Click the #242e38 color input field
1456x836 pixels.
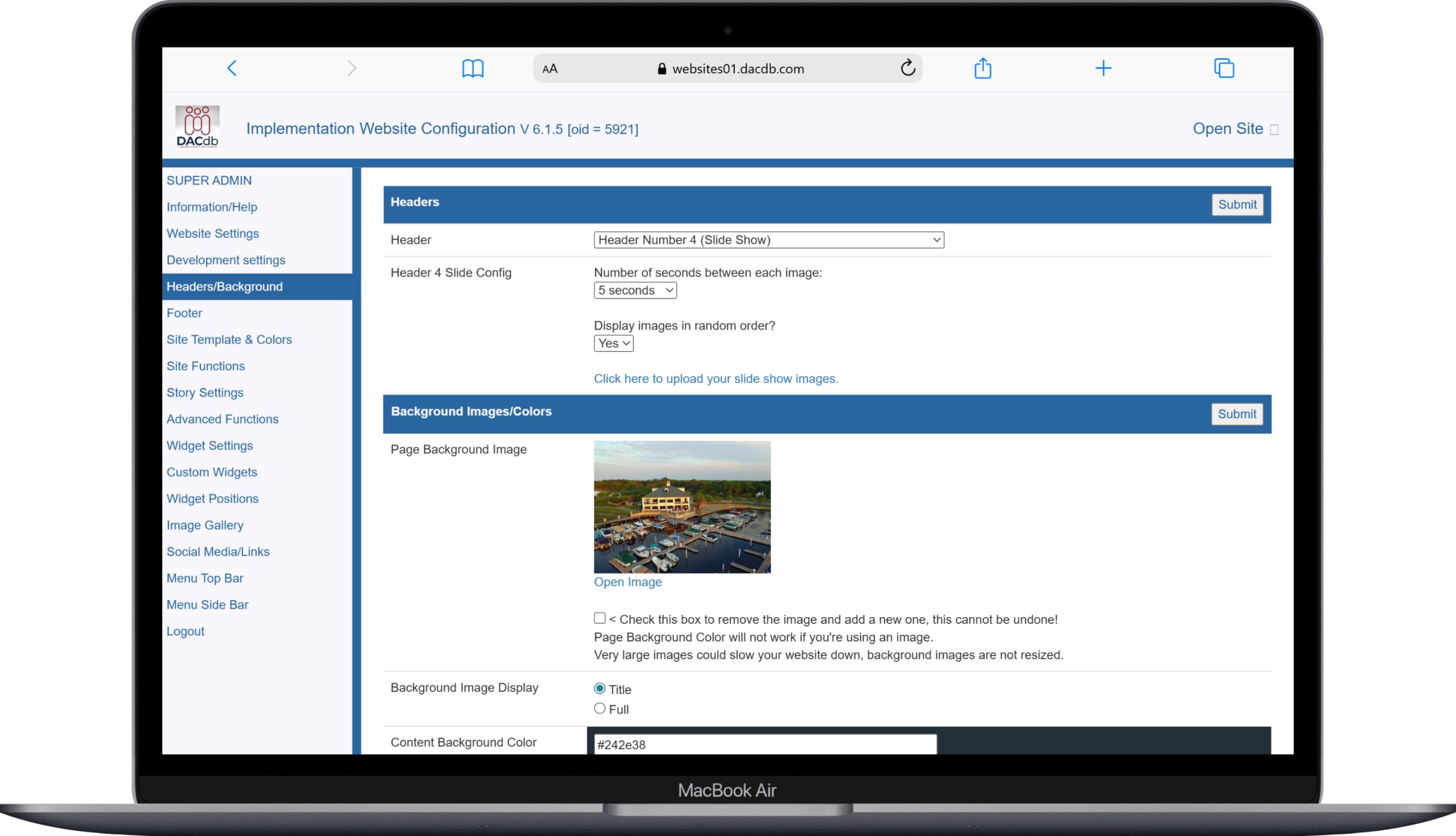pyautogui.click(x=765, y=744)
